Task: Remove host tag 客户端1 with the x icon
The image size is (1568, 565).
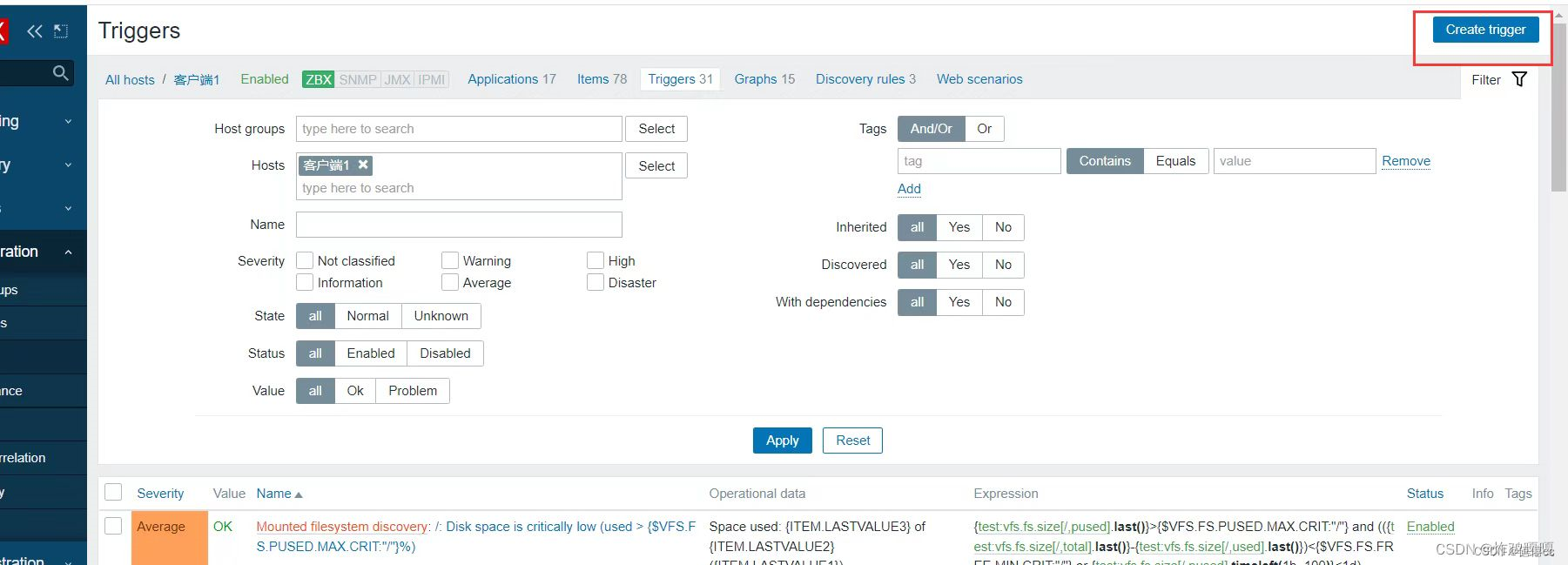Action: click(x=363, y=165)
